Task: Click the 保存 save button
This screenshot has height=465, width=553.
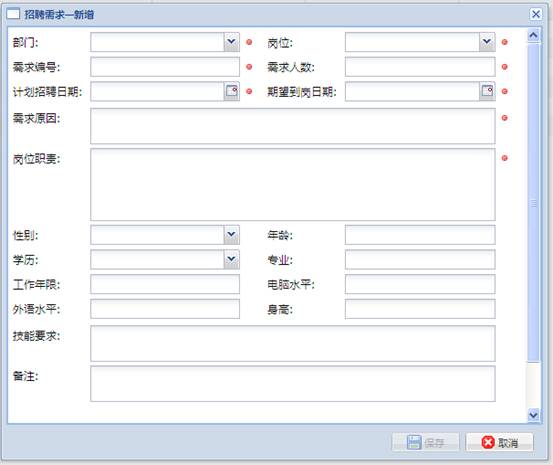Action: pyautogui.click(x=426, y=442)
